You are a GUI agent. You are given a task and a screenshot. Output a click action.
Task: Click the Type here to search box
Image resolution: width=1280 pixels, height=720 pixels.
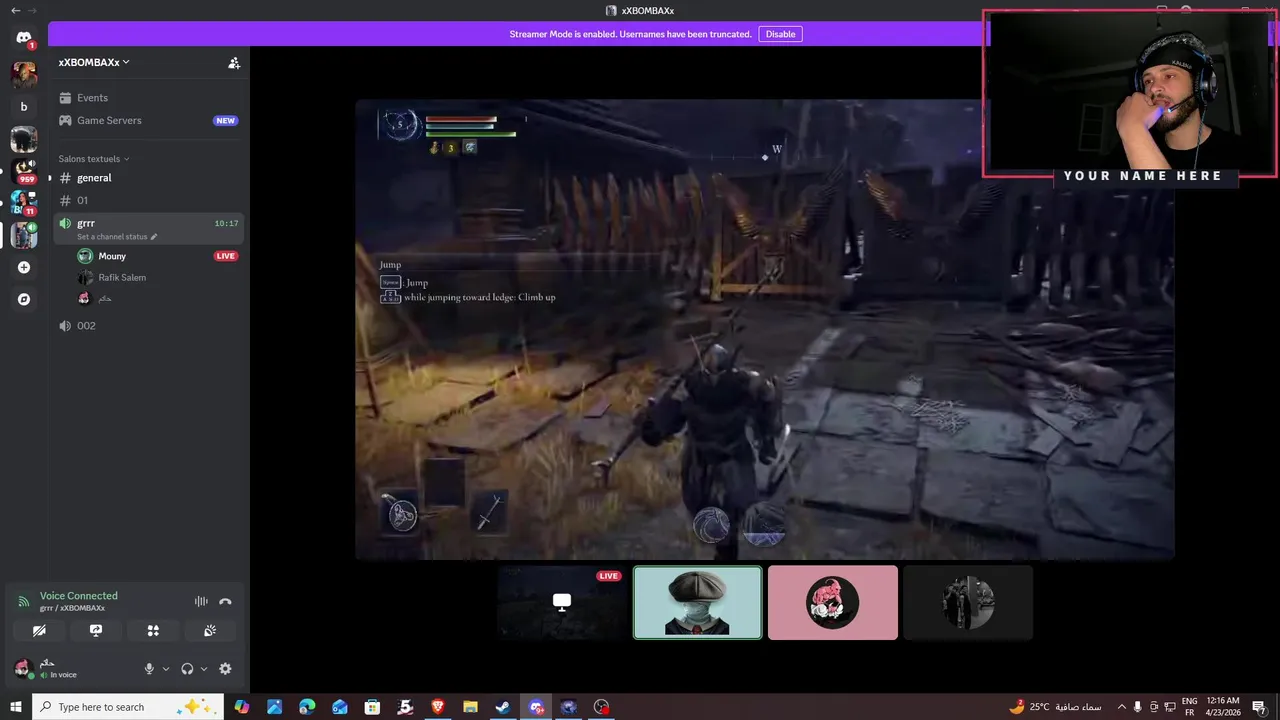128,707
